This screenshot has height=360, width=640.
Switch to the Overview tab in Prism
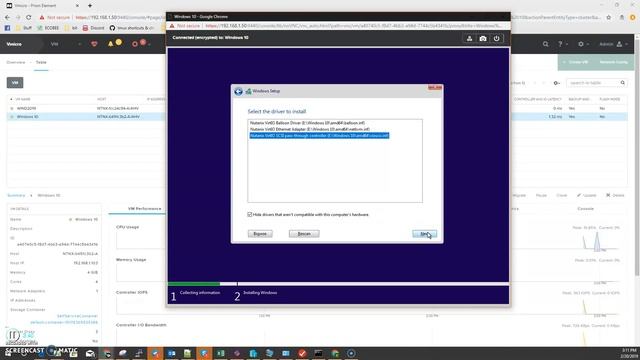(16, 62)
